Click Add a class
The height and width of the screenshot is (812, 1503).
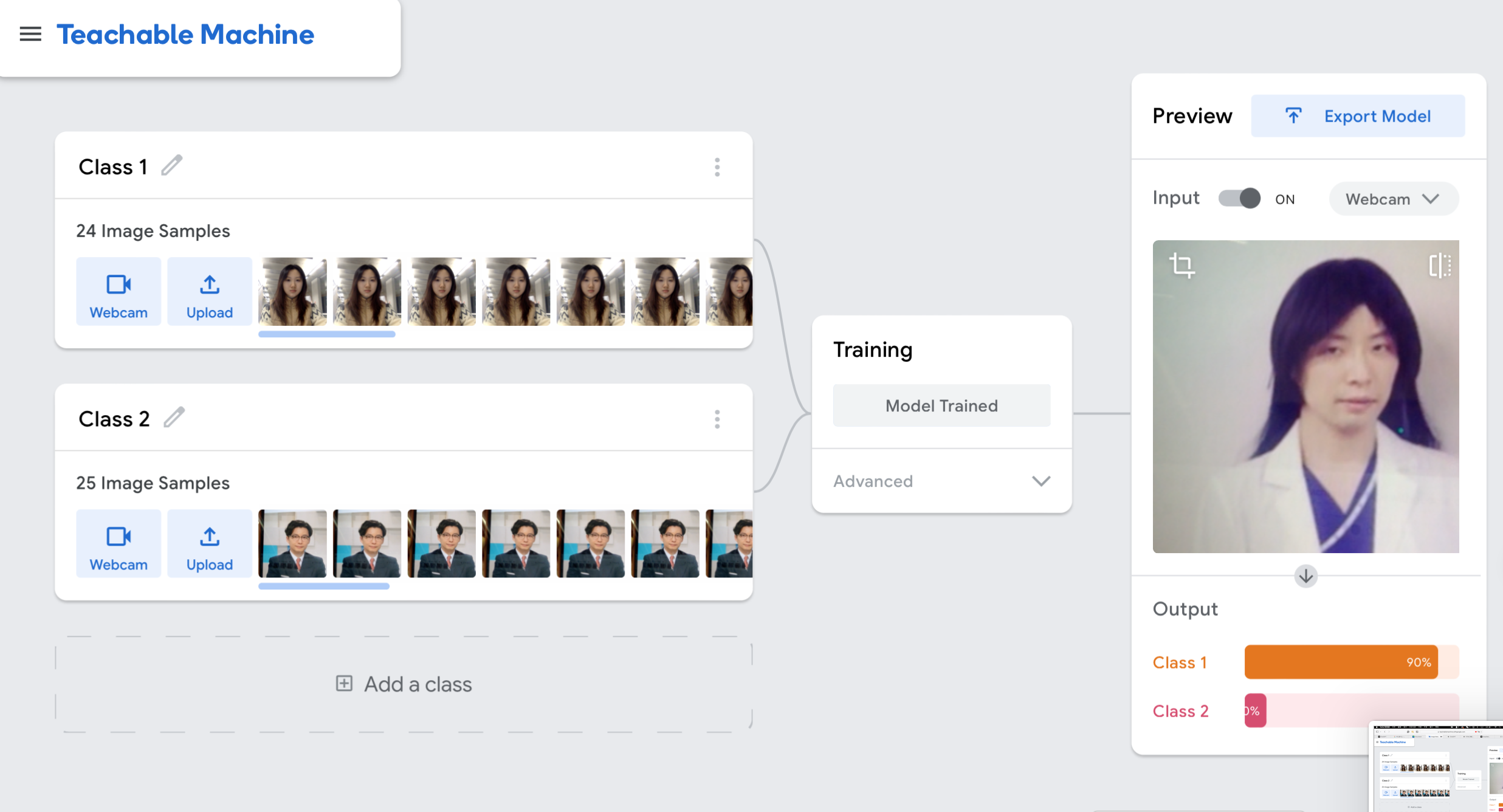tap(404, 684)
